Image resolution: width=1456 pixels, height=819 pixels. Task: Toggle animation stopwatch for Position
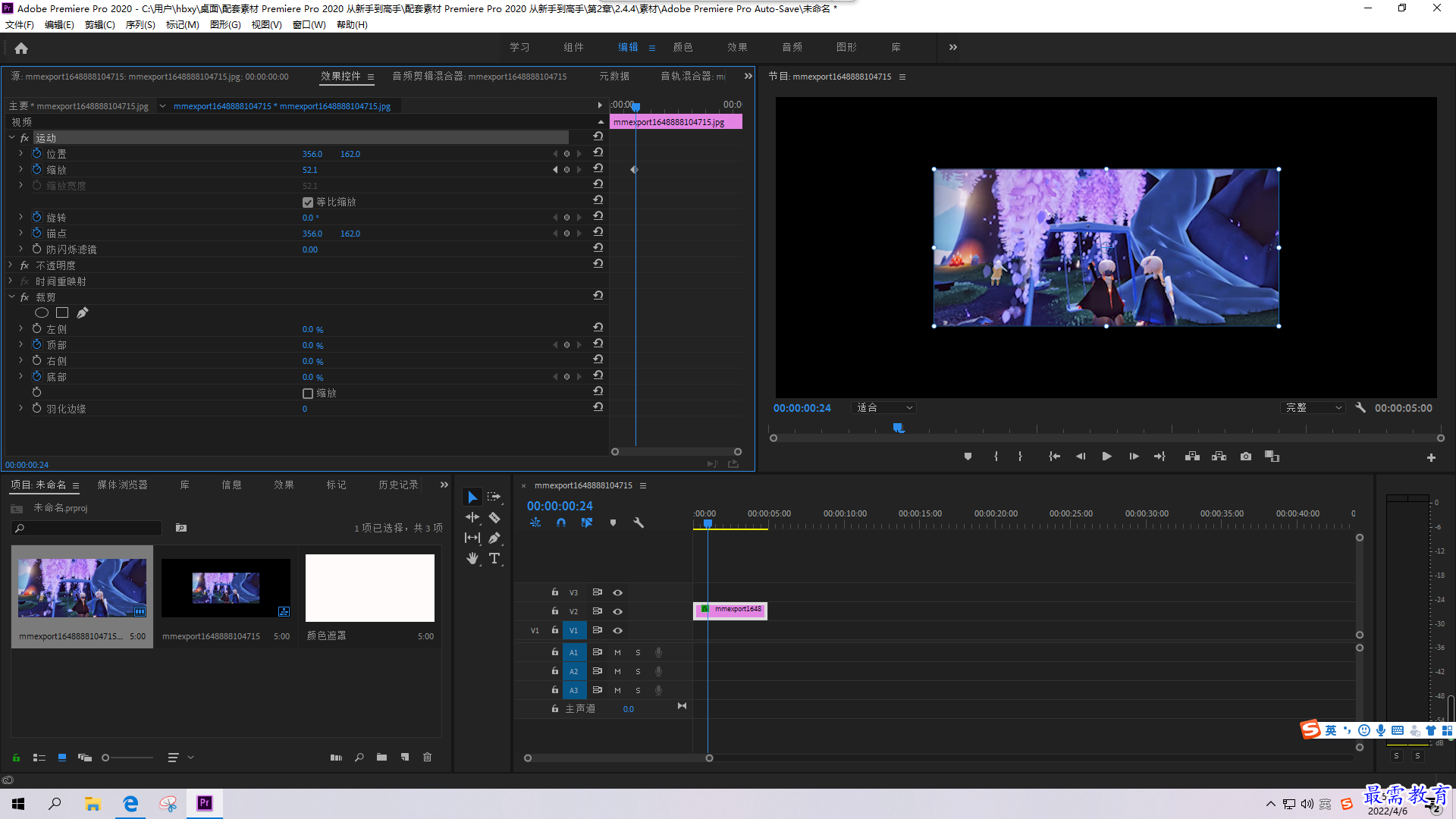[x=36, y=153]
